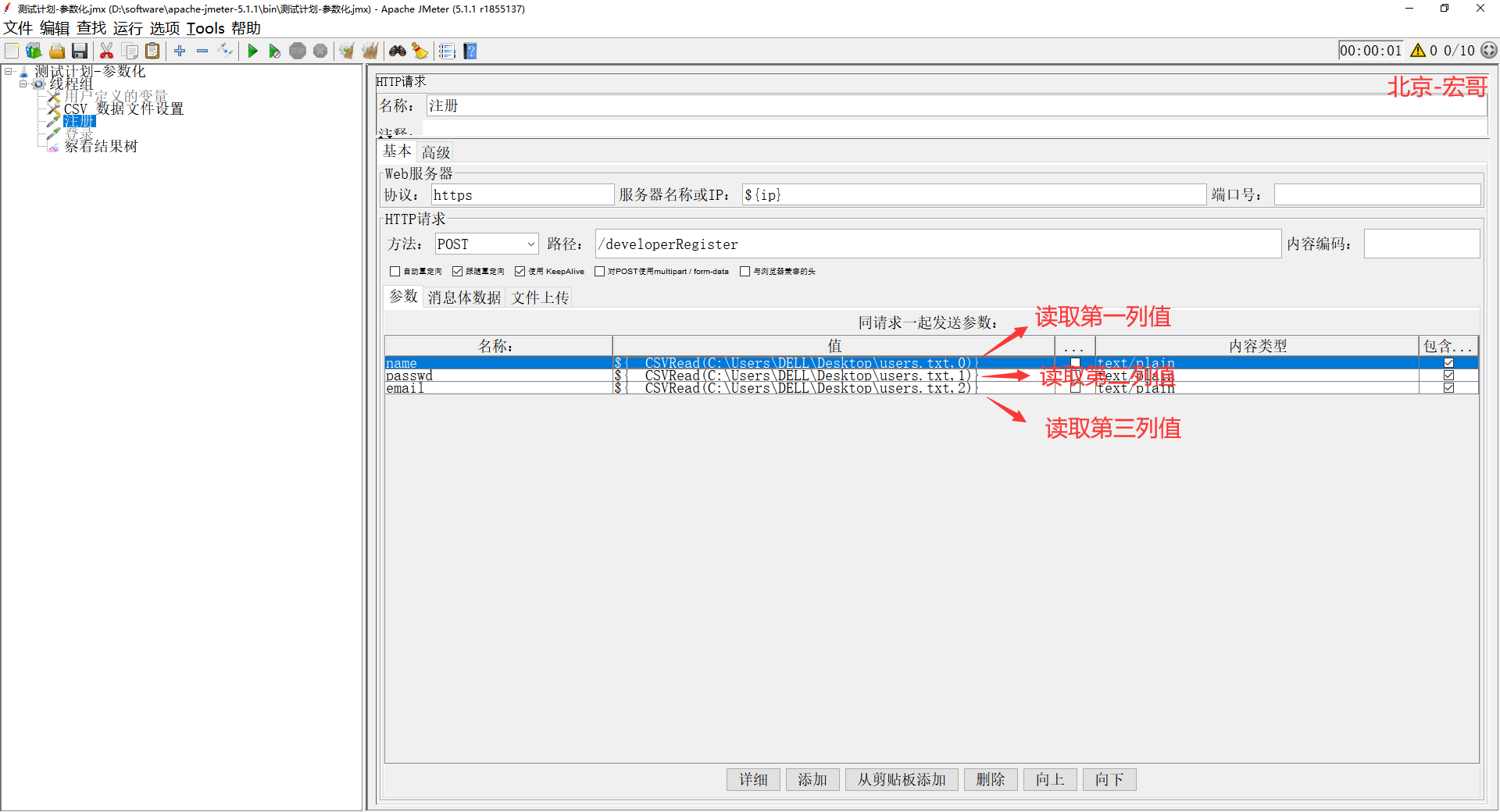Click the thread status icon at top right

pos(1489,50)
